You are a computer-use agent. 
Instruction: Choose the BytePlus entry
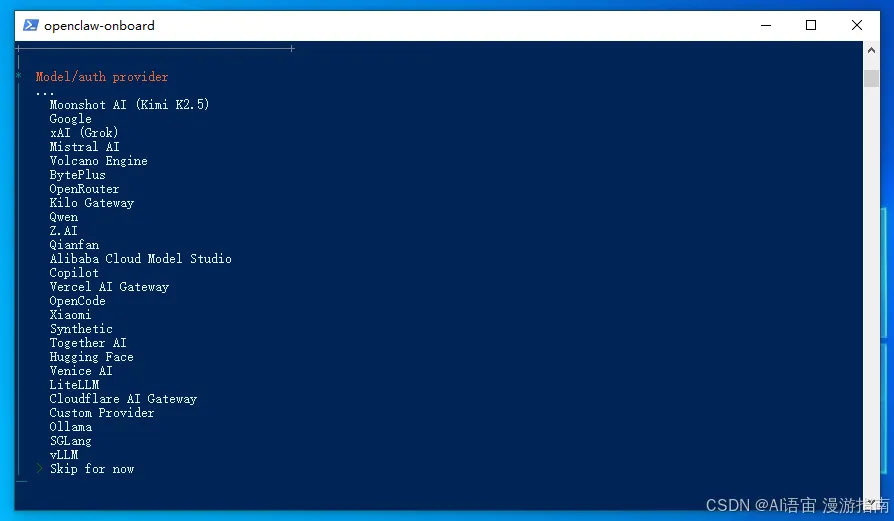78,175
